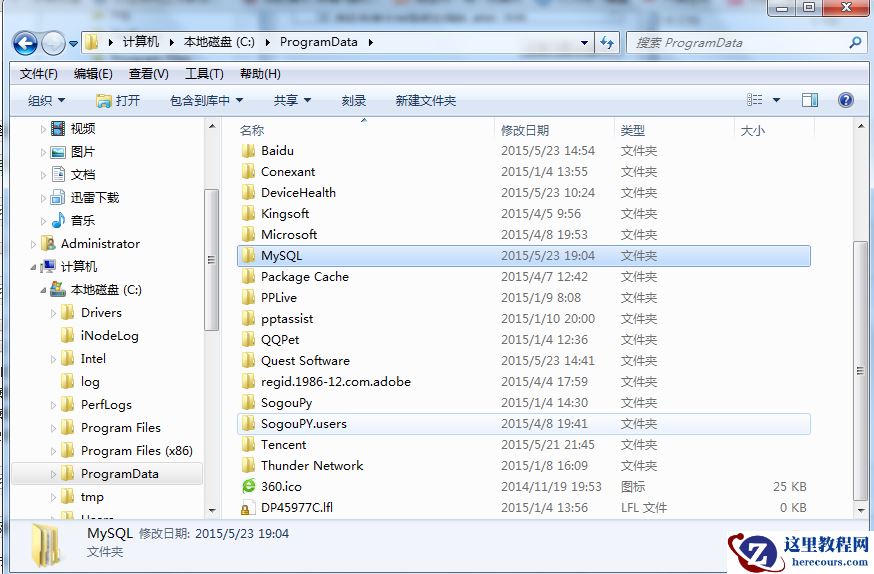Open the 查看(V) menu
The image size is (874, 574).
click(x=148, y=74)
